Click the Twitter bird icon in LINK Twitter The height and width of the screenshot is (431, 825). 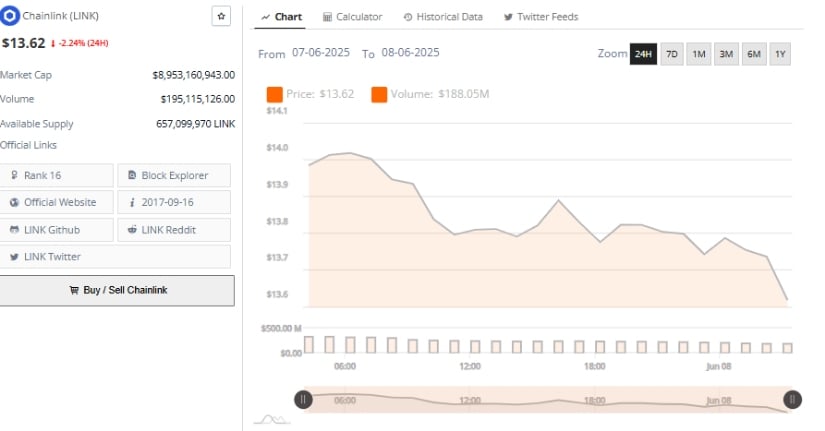pyautogui.click(x=14, y=257)
